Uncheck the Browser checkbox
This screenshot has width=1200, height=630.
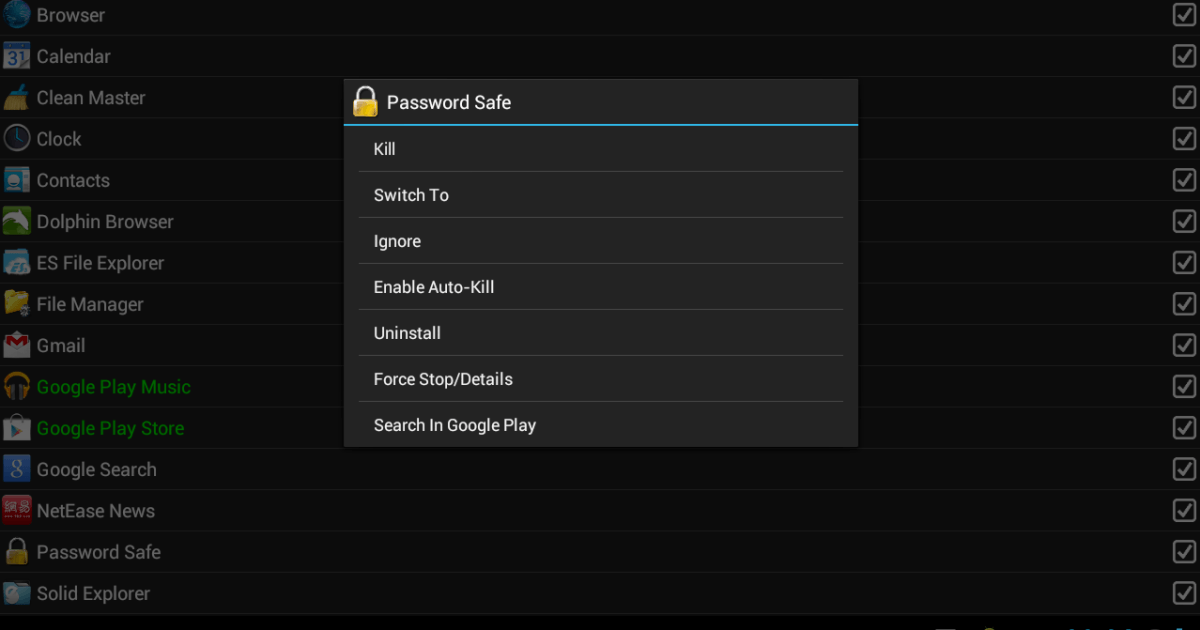(1184, 14)
